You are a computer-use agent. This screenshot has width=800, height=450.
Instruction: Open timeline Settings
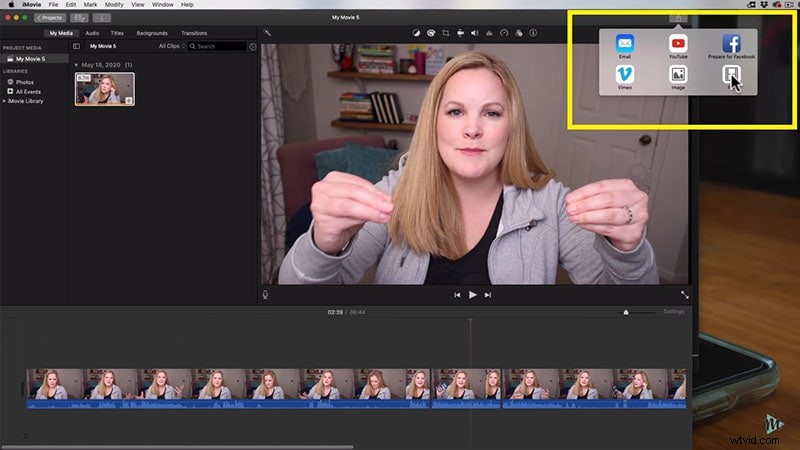pos(673,312)
